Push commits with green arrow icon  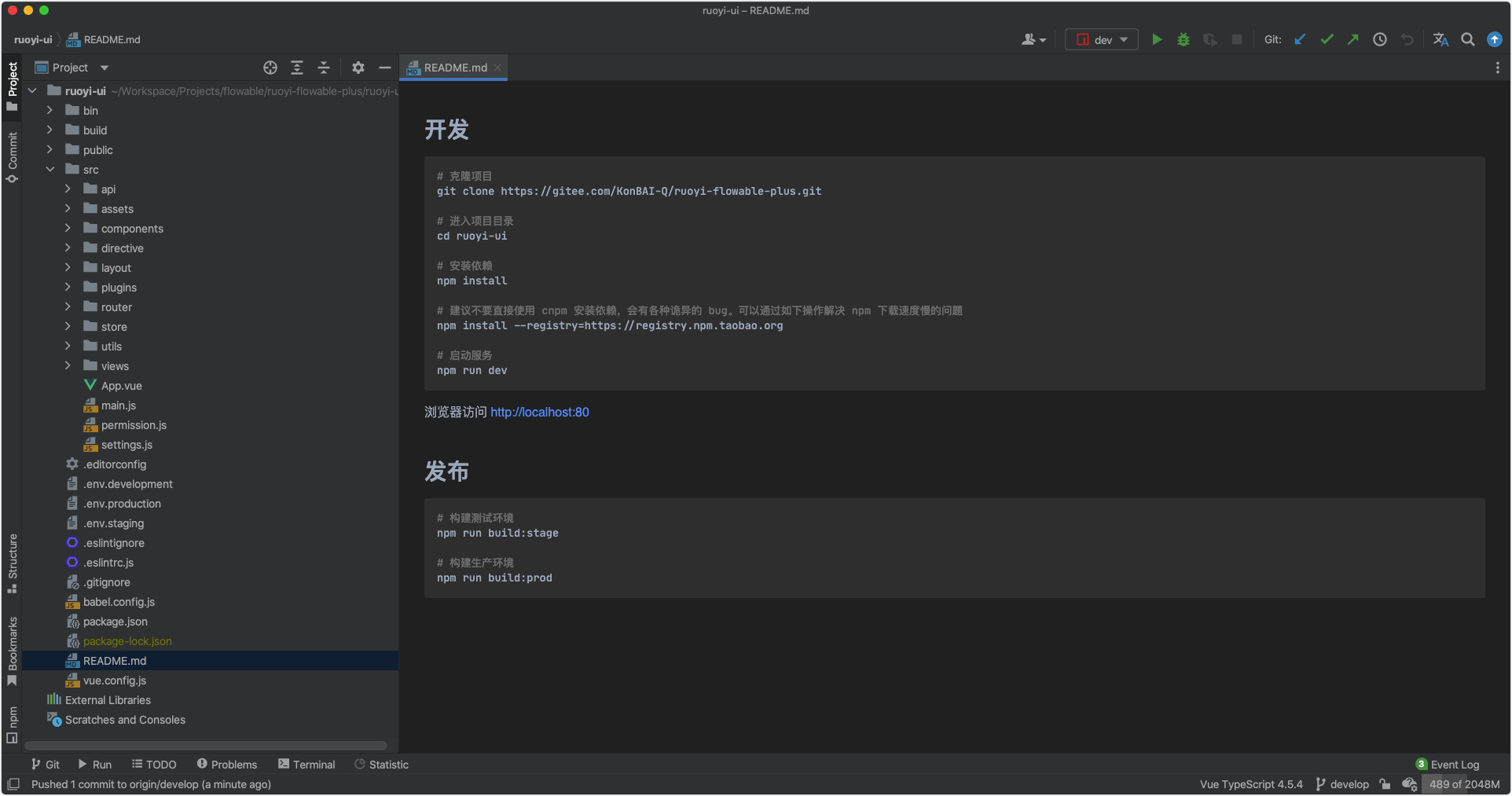pos(1353,39)
